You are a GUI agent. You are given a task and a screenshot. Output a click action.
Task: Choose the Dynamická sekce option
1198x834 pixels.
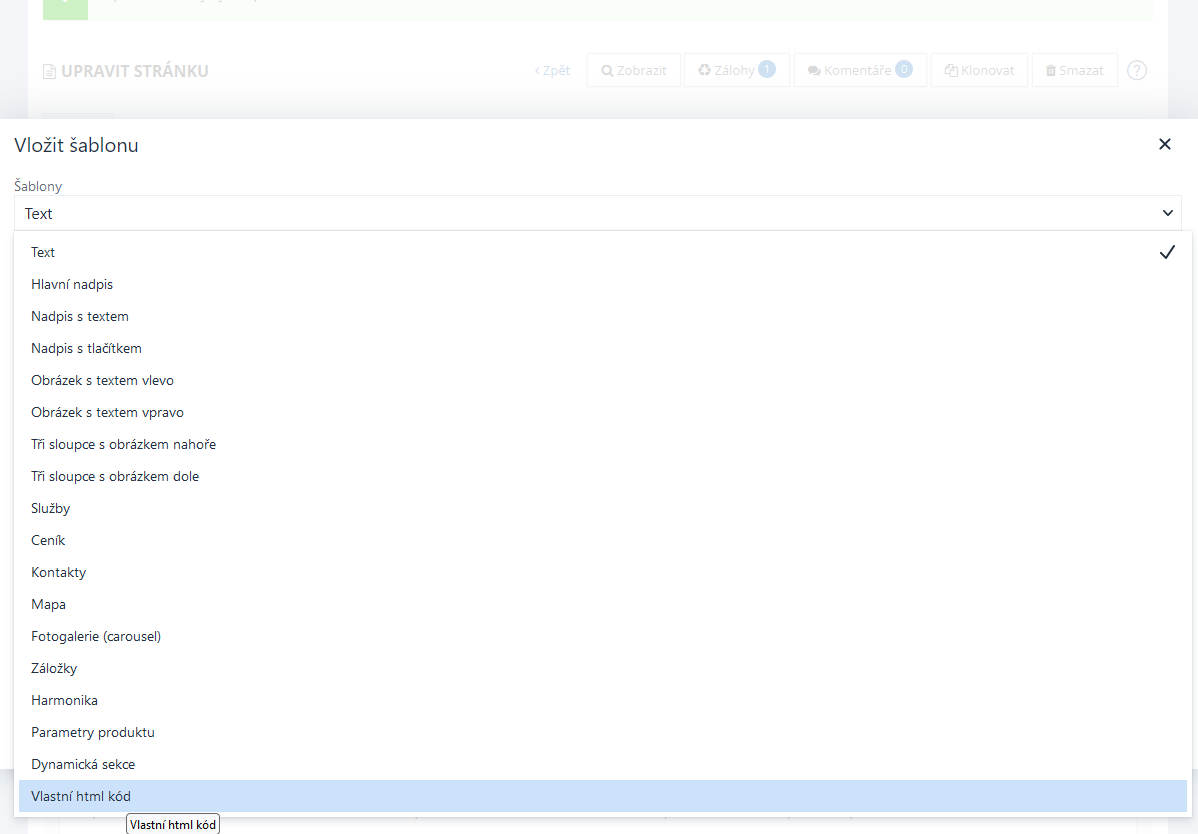(83, 764)
